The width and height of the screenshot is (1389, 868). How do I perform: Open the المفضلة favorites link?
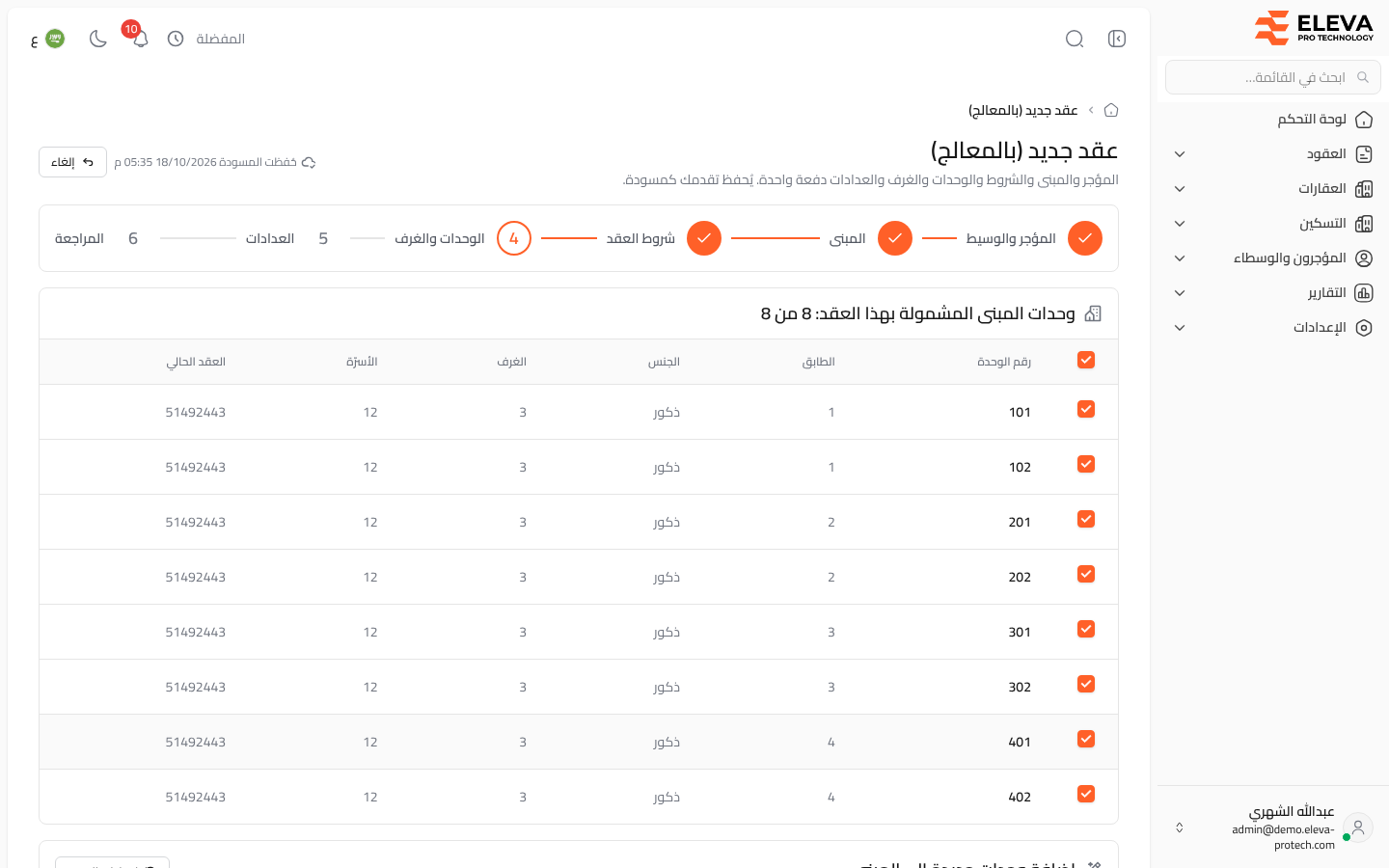220,39
